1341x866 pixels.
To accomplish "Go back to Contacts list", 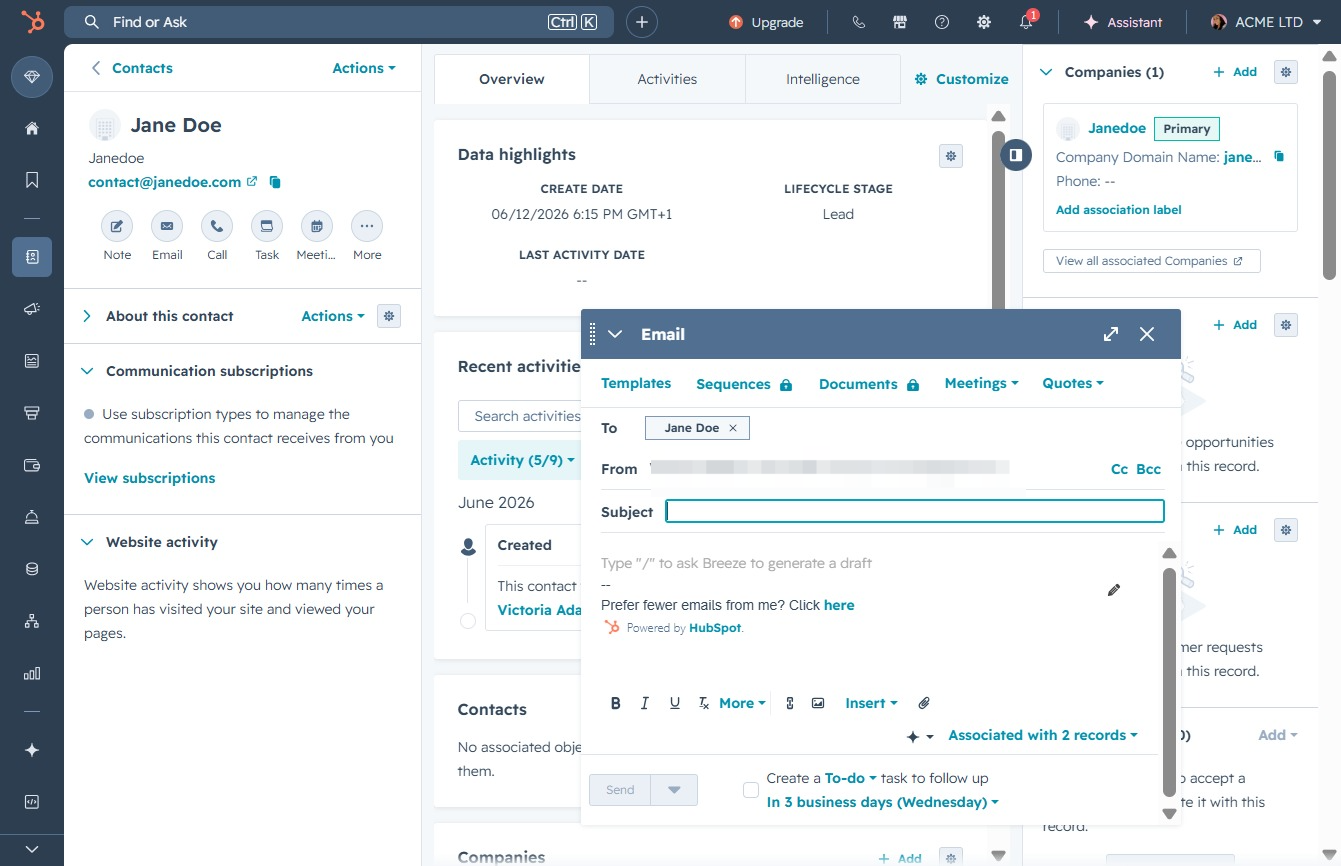I will [131, 68].
